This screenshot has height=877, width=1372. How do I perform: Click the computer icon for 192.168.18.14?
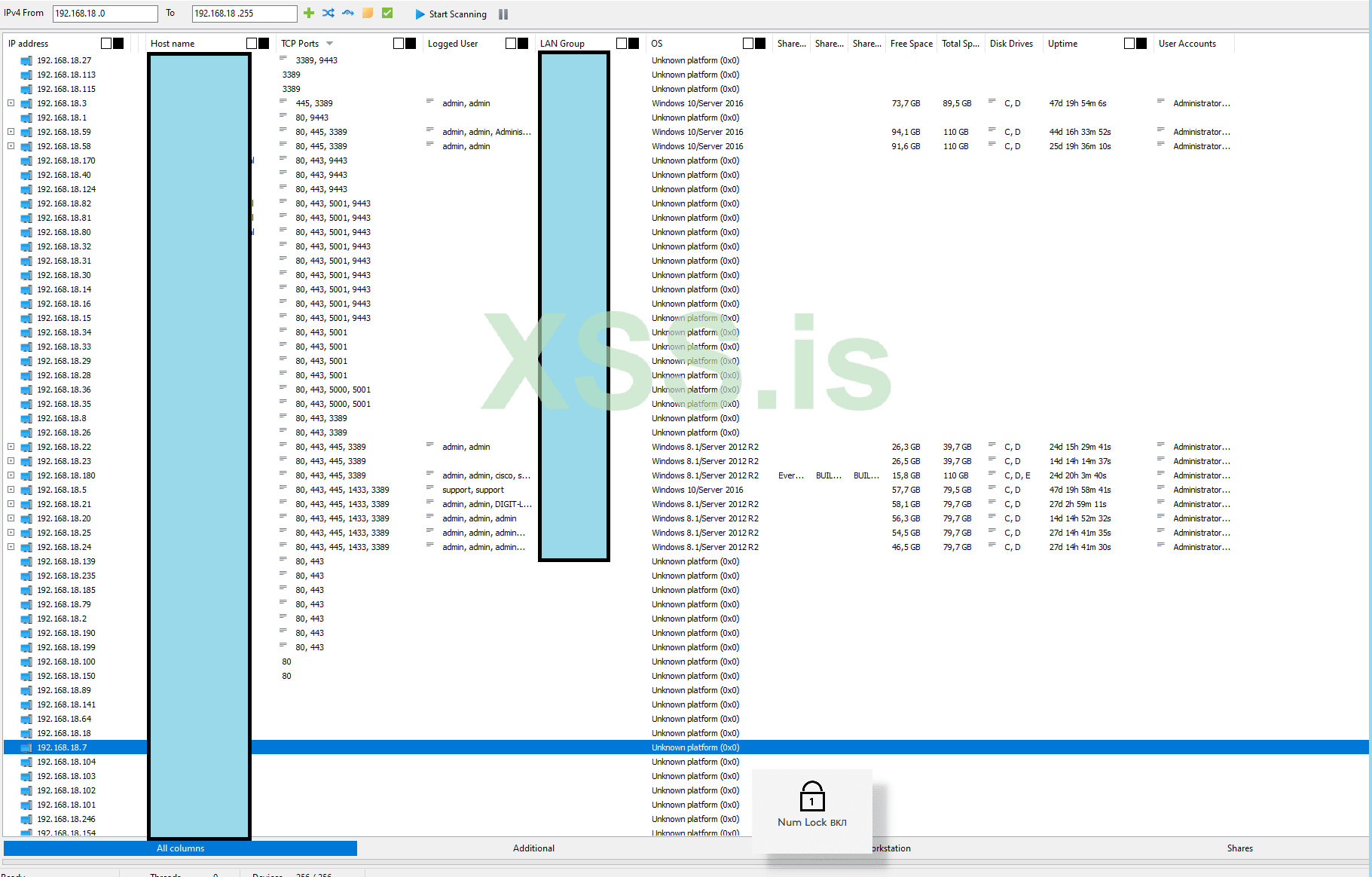(26, 290)
